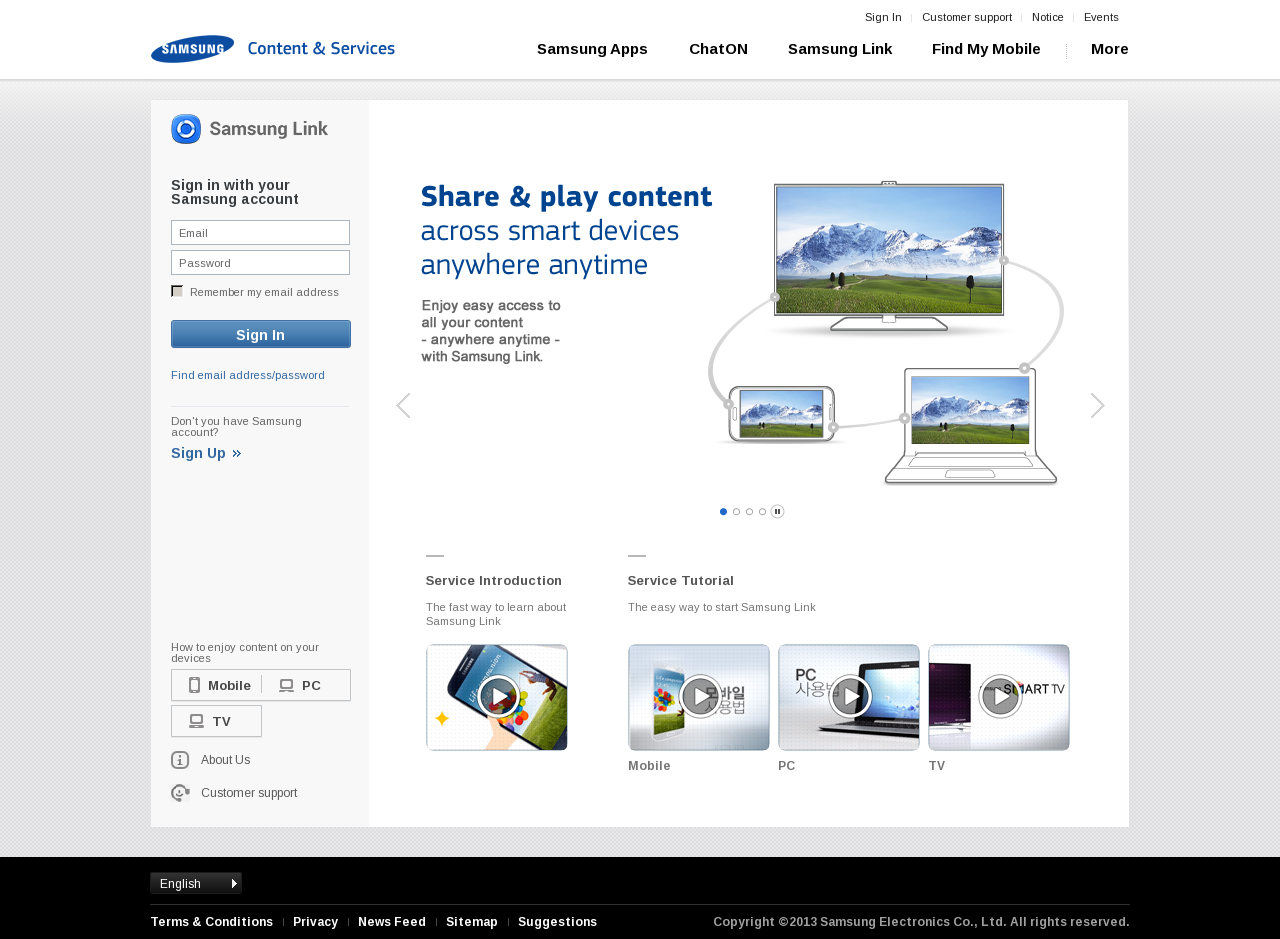The image size is (1280, 939).
Task: Click the Sign Up double-arrow icon
Action: [x=237, y=454]
